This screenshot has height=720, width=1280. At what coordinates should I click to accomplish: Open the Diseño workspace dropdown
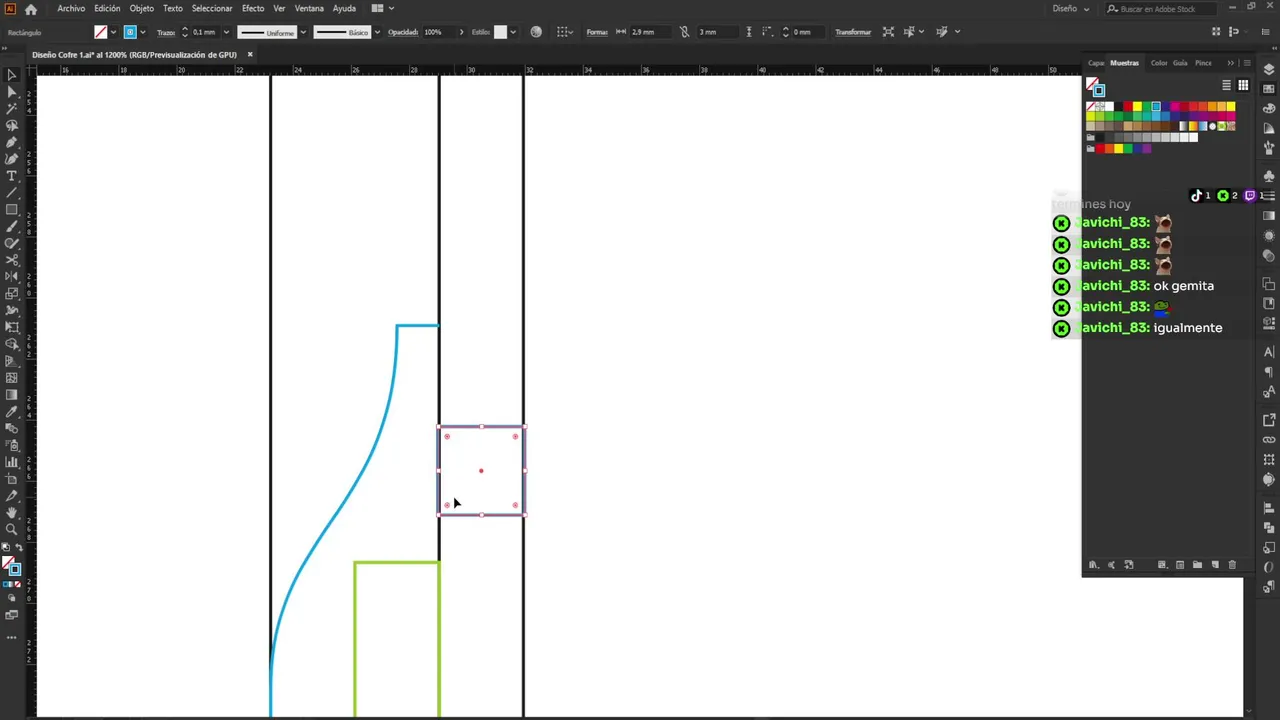(1070, 8)
